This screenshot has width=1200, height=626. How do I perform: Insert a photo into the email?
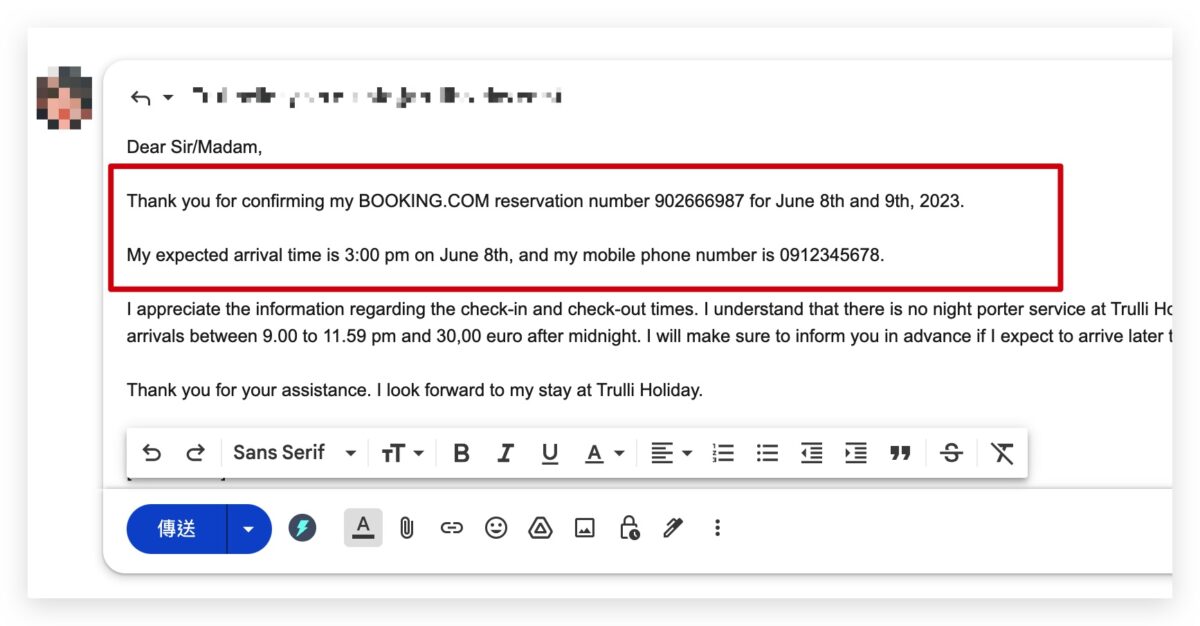click(585, 528)
